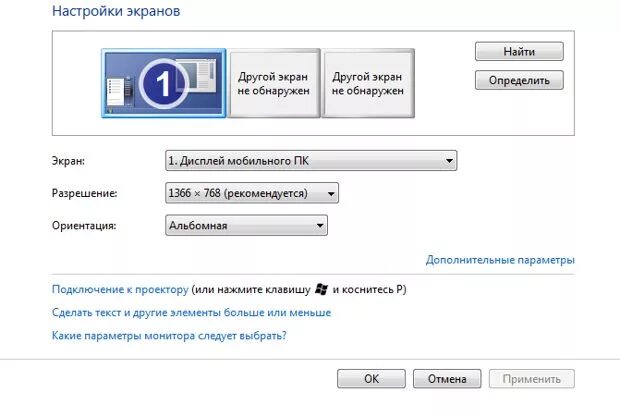
Task: Click the Найти button
Action: coord(519,51)
